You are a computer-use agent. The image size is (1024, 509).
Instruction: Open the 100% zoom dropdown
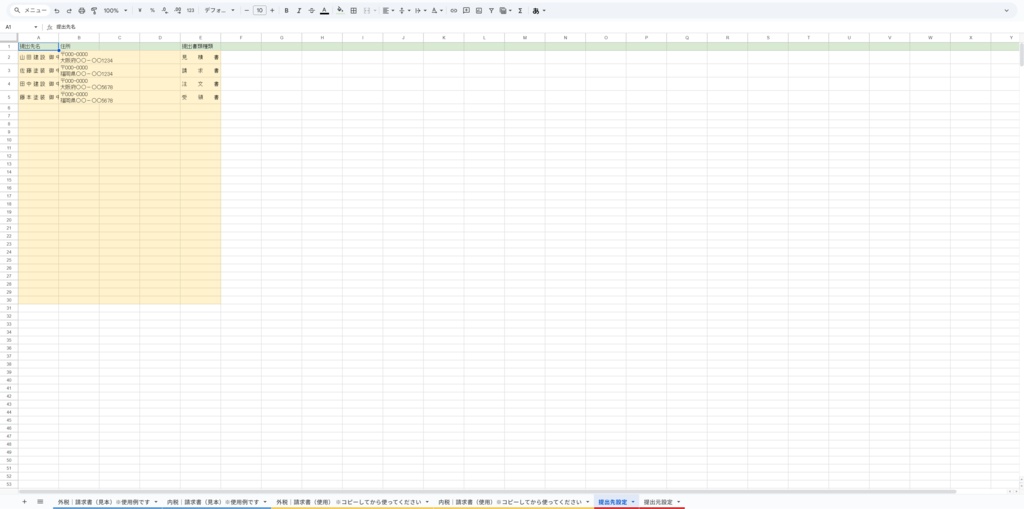click(x=115, y=10)
